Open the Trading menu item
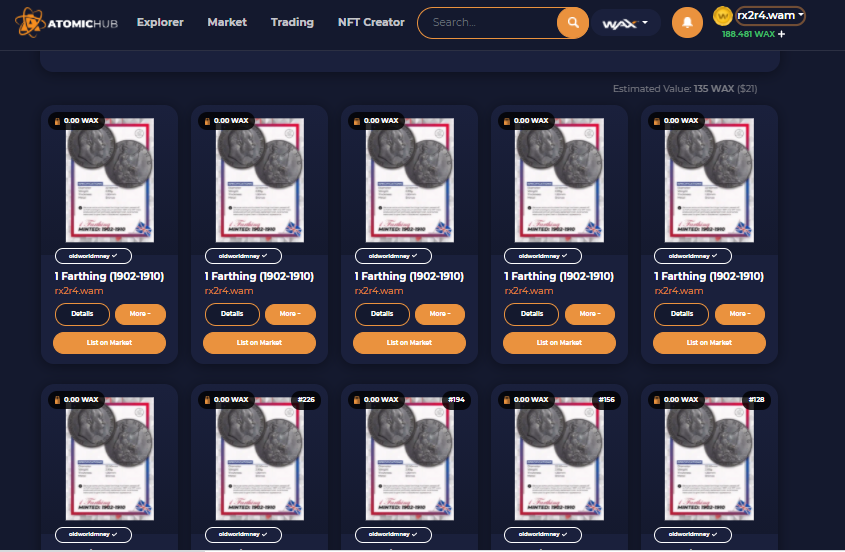The width and height of the screenshot is (845, 552). (292, 22)
